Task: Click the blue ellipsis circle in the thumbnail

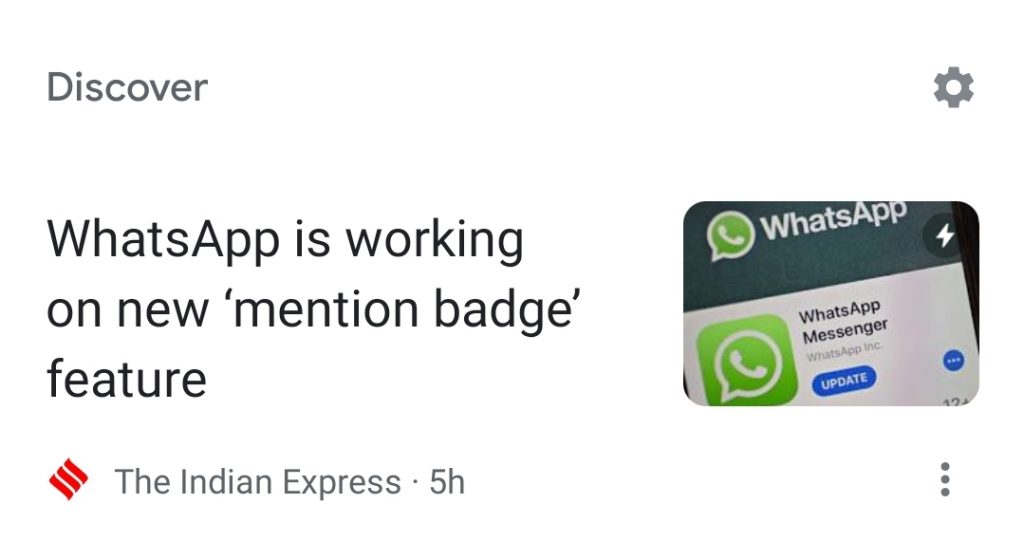Action: click(x=953, y=361)
